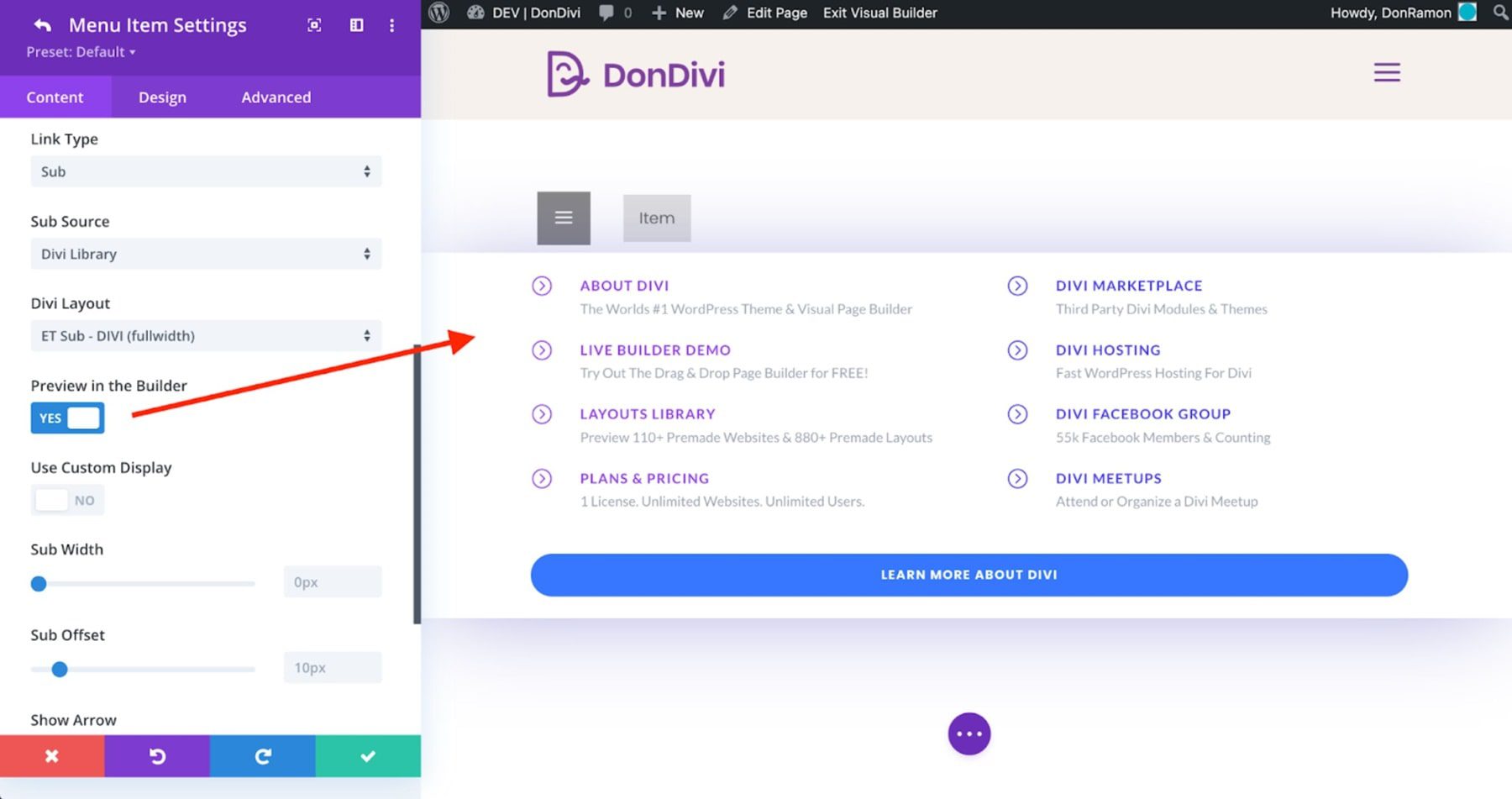This screenshot has width=1512, height=799.
Task: Open the Link Type dropdown
Action: [x=206, y=171]
